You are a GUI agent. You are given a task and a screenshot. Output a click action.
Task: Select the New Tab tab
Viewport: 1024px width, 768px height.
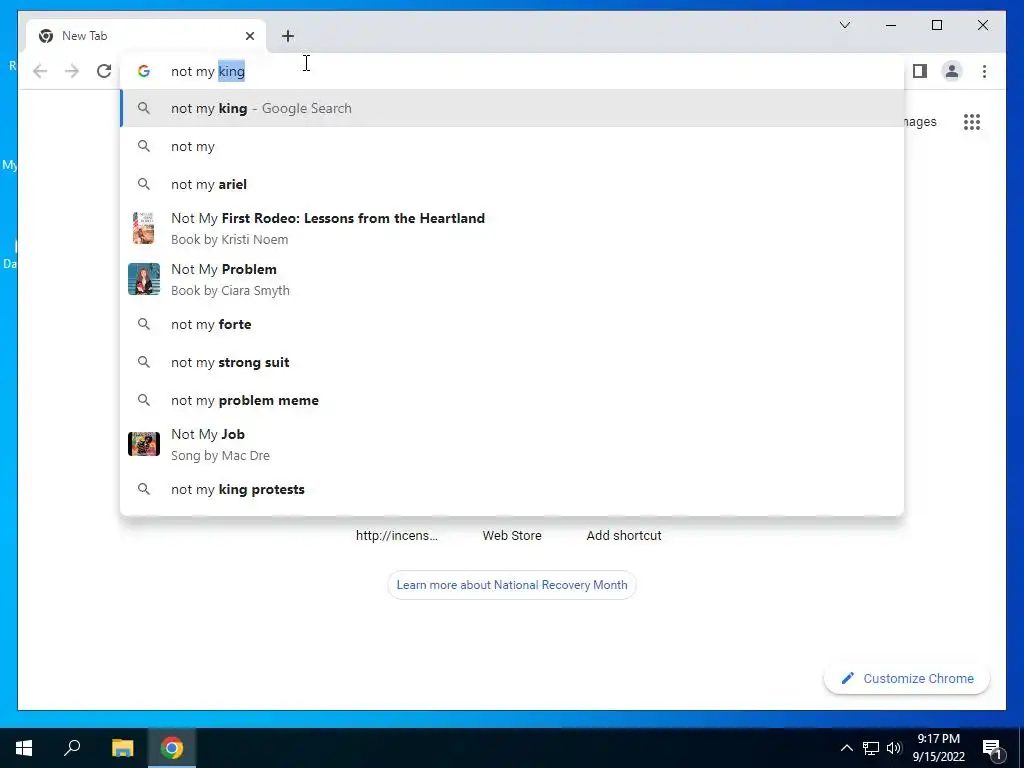(146, 36)
